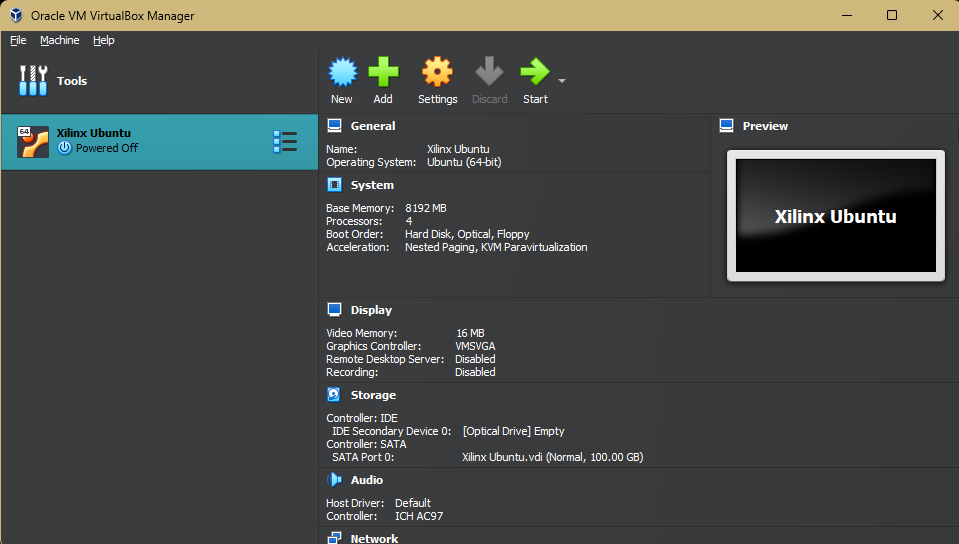Image resolution: width=959 pixels, height=544 pixels.
Task: Start the VM with the green arrow
Action: [535, 72]
